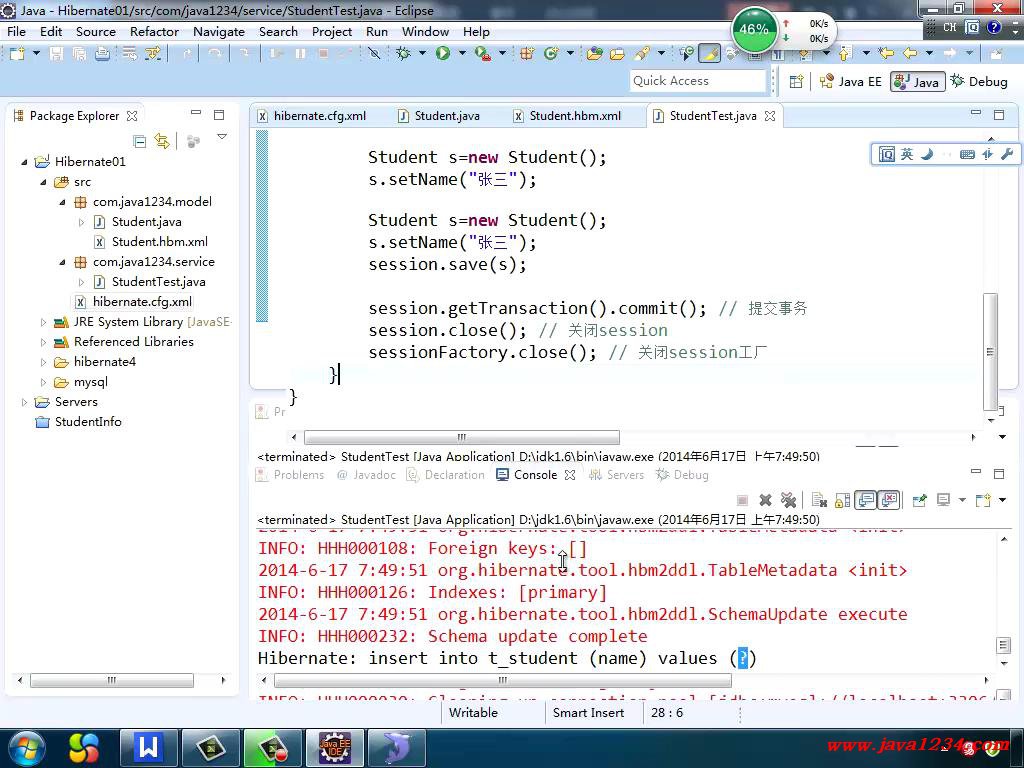1024x768 pixels.
Task: Click the Last Edit Location arrow icon
Action: tap(886, 54)
